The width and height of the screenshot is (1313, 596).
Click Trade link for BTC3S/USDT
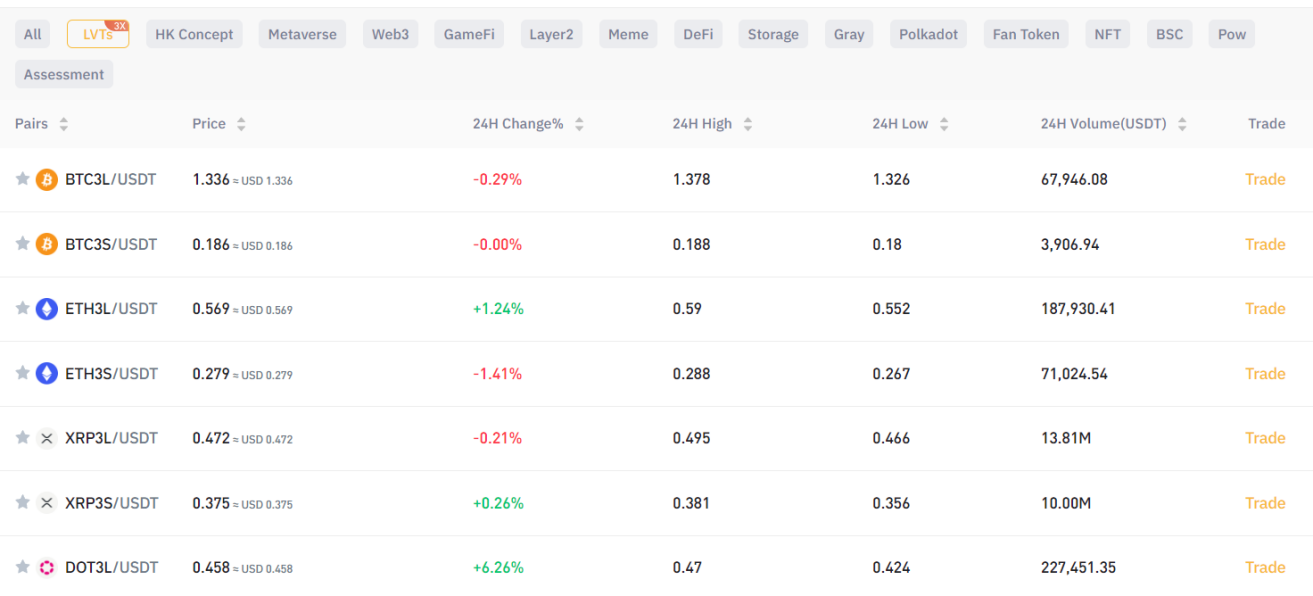1265,245
